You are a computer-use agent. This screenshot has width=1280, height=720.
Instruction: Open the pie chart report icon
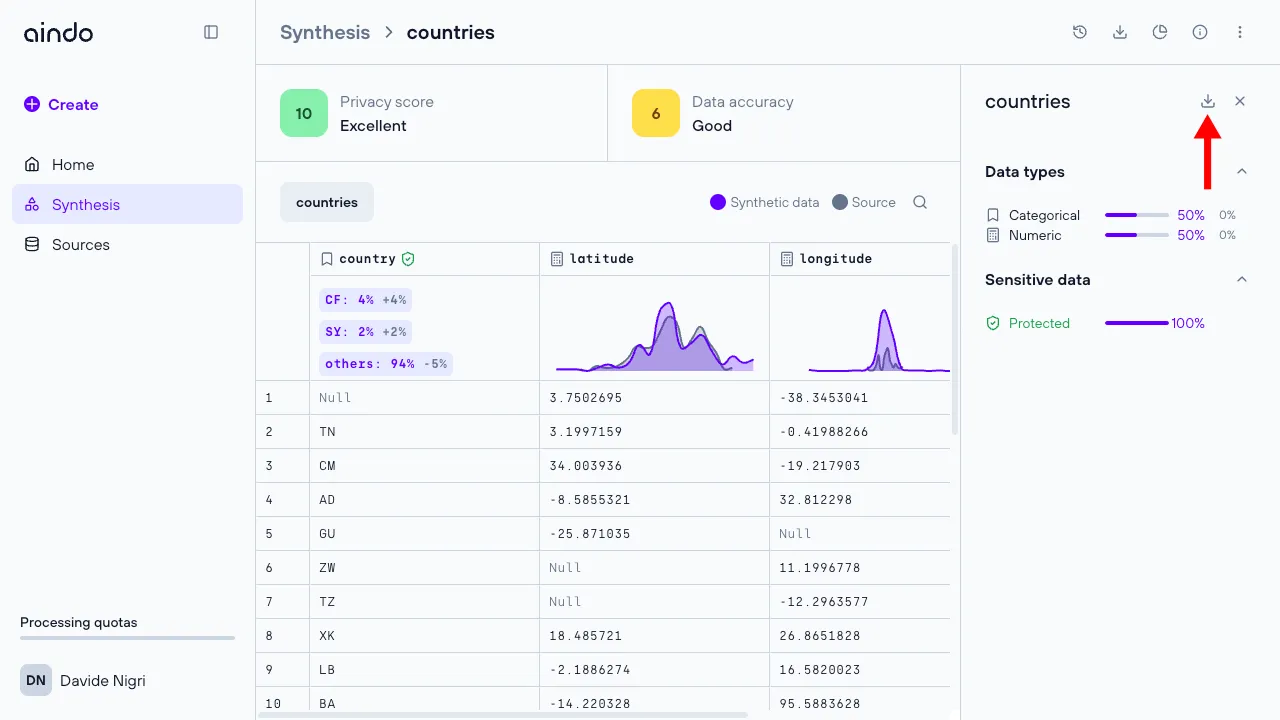(x=1160, y=32)
